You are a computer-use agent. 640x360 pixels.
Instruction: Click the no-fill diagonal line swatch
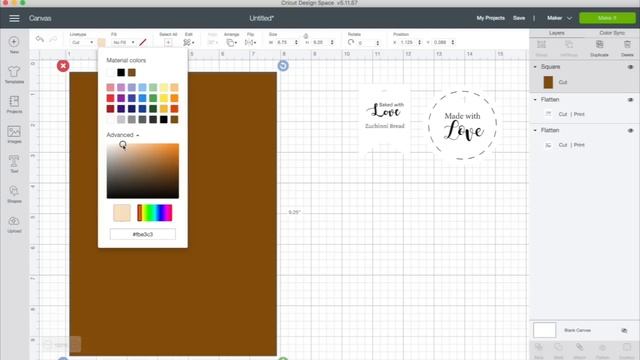coord(142,42)
